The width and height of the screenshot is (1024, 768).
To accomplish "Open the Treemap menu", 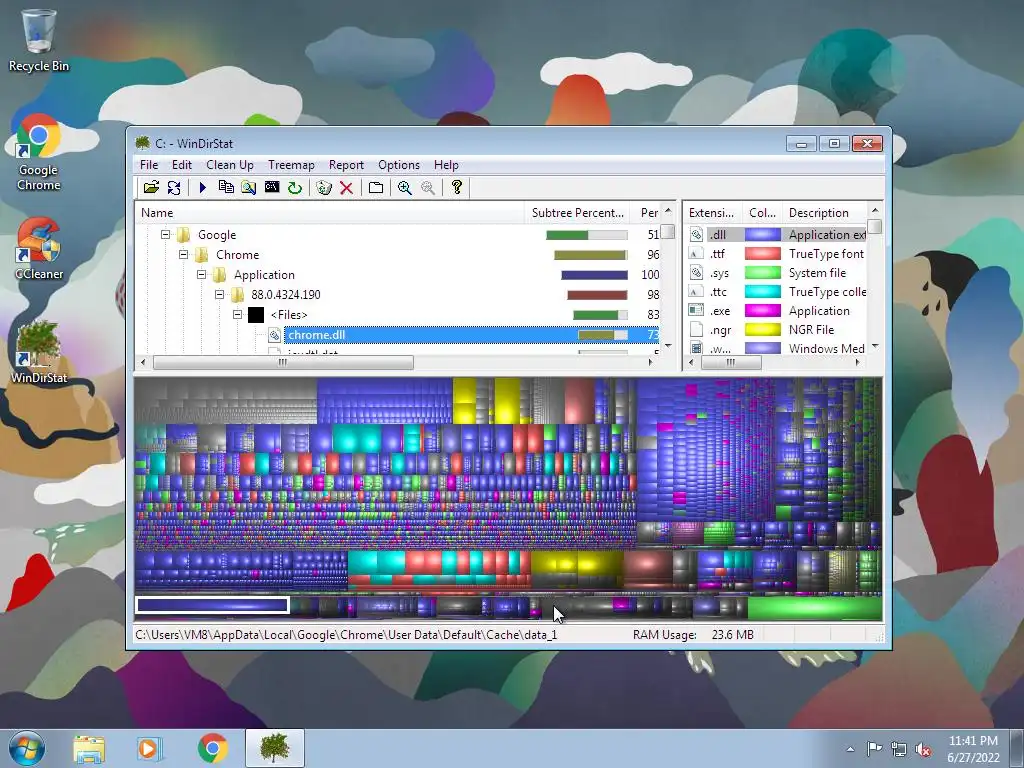I will (x=291, y=165).
